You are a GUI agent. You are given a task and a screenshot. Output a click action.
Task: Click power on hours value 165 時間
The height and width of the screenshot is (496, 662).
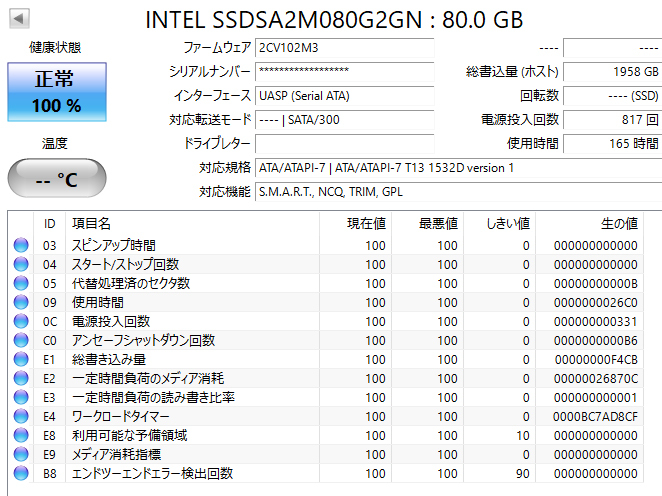613,144
